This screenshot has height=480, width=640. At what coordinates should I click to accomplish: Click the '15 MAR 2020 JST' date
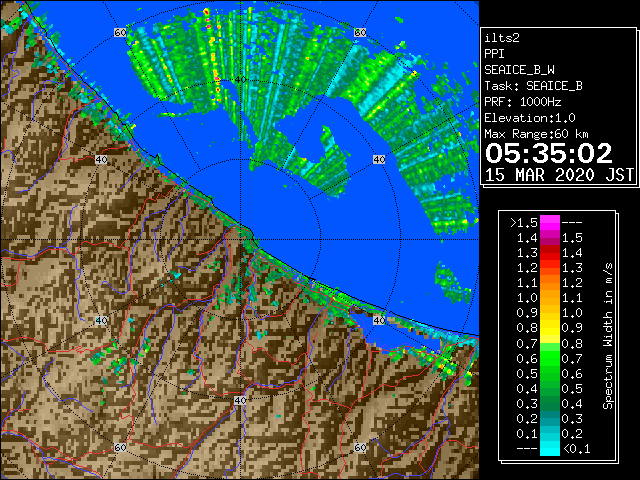tap(559, 175)
